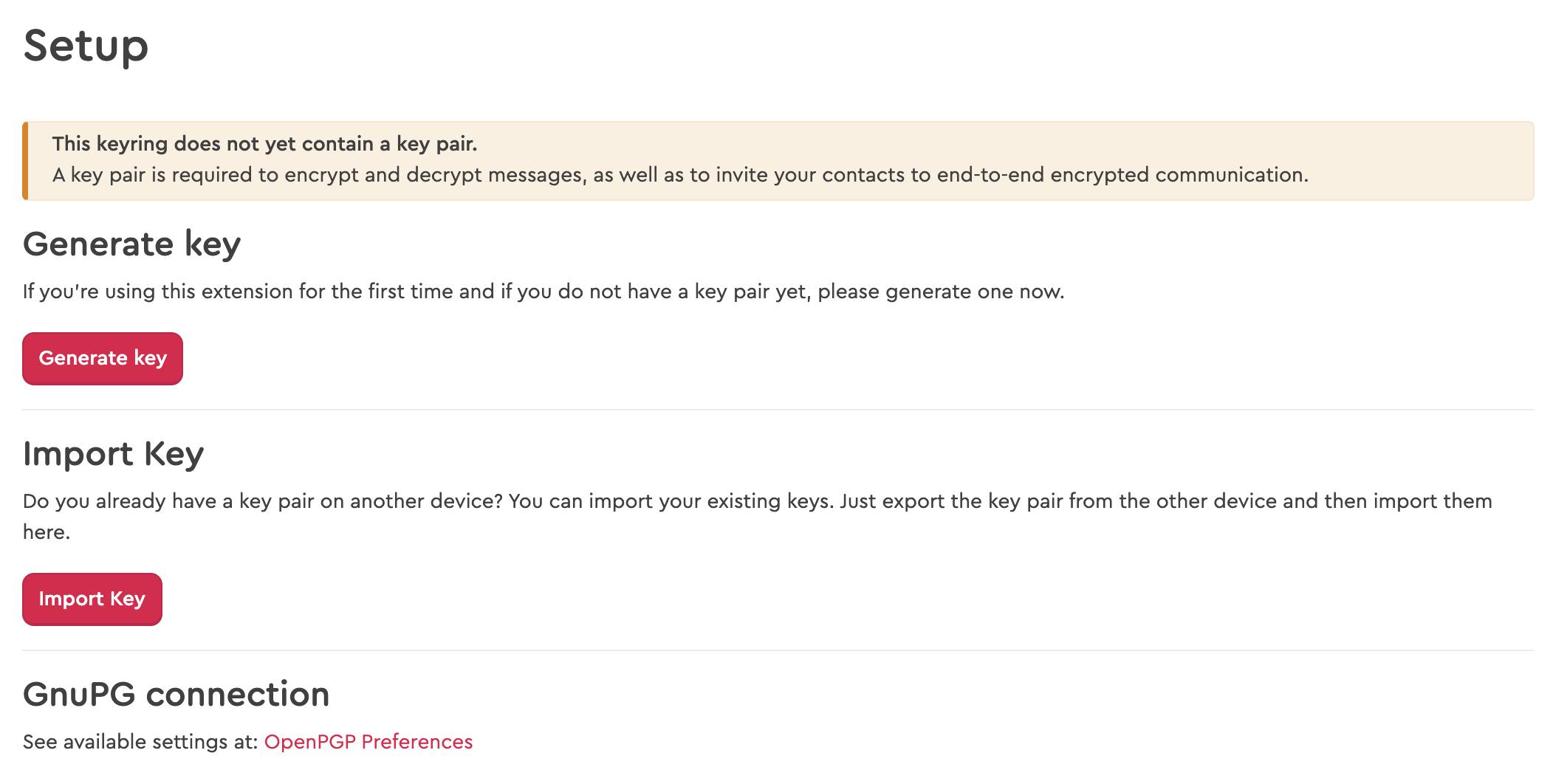Click the Setup page heading
The height and width of the screenshot is (784, 1567).
point(86,46)
